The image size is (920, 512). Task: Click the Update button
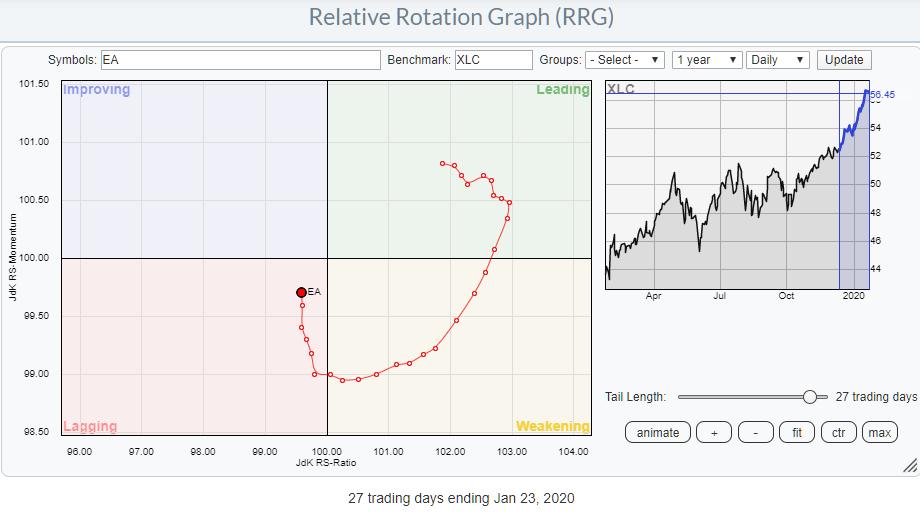(843, 60)
